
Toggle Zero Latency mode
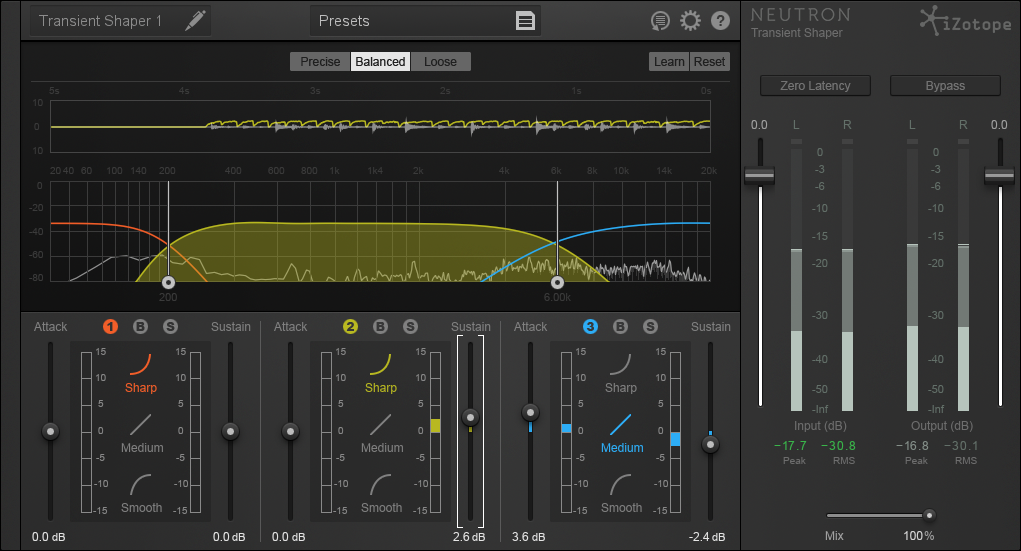point(815,85)
